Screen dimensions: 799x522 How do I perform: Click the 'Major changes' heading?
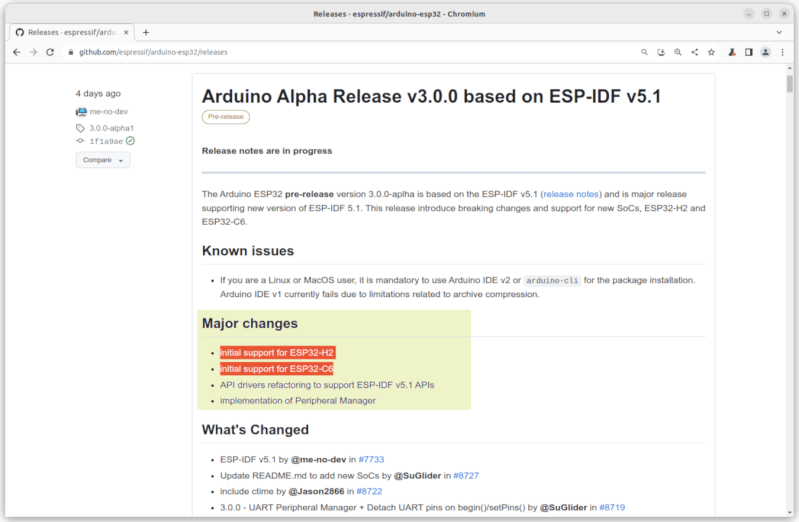coord(250,323)
